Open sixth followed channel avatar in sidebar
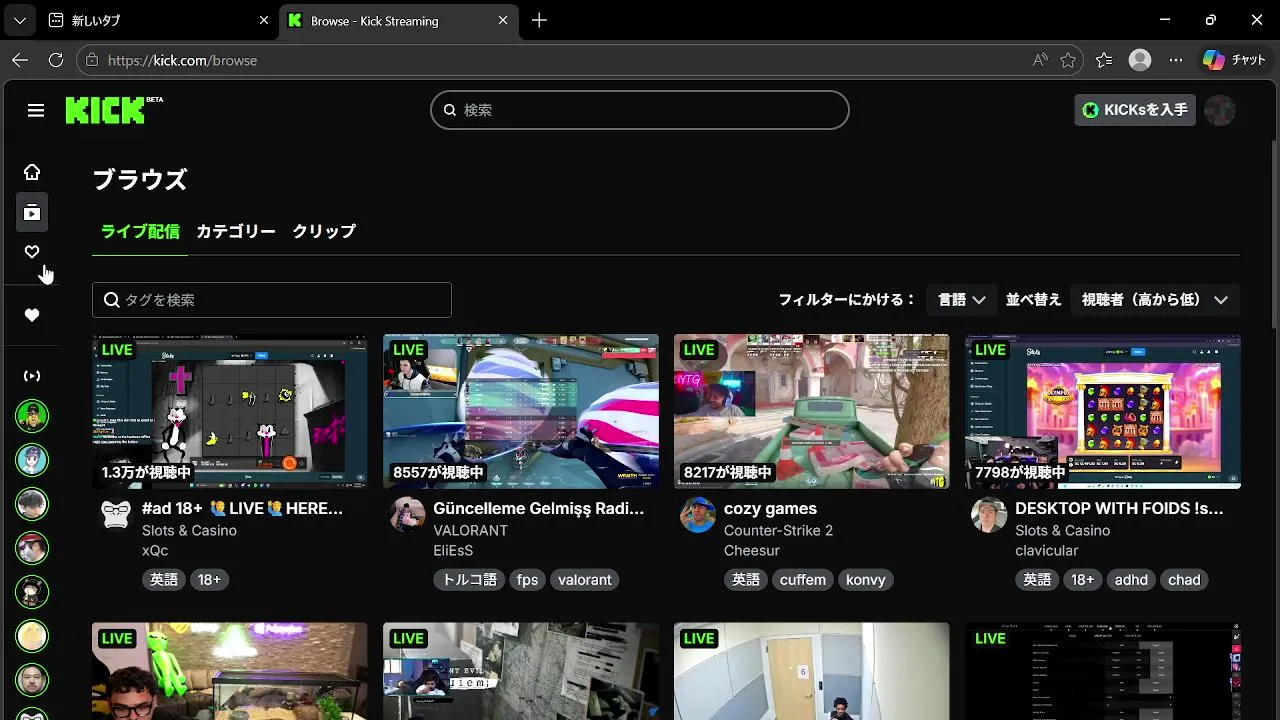The image size is (1280, 720). pyautogui.click(x=32, y=635)
